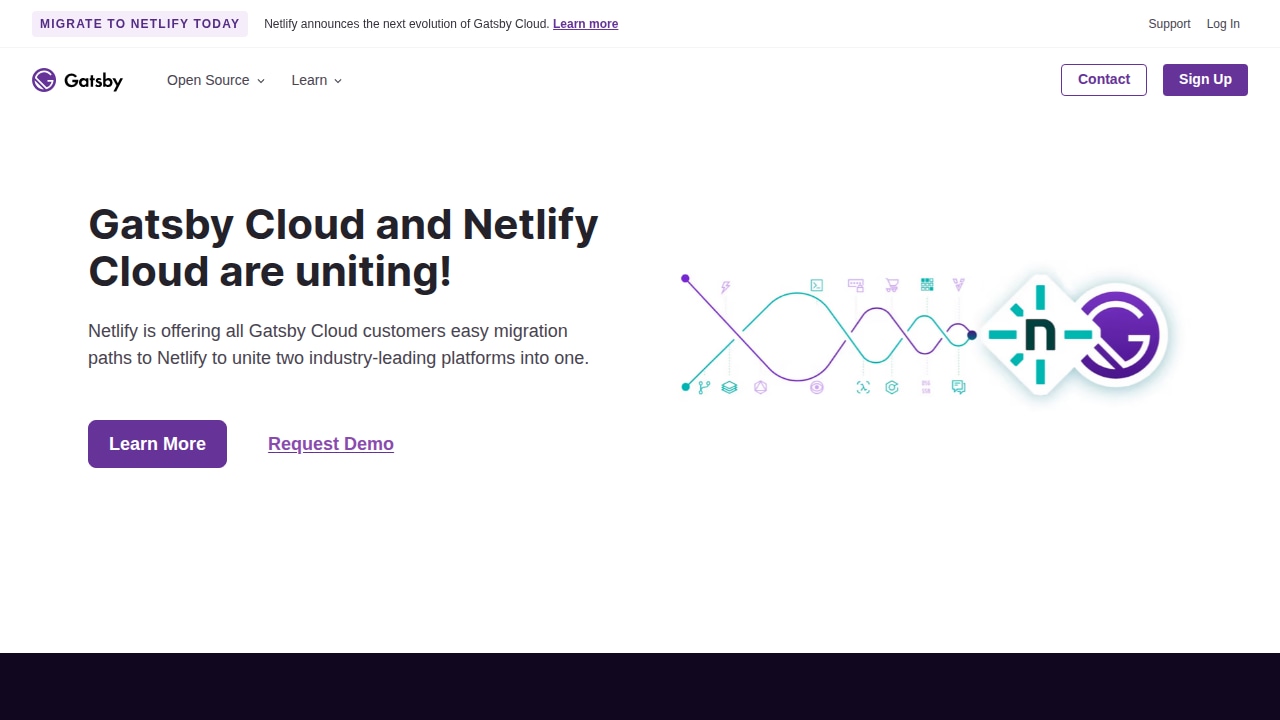Expand the Learn dropdown in the navigation
The height and width of the screenshot is (720, 1280).
[x=317, y=80]
